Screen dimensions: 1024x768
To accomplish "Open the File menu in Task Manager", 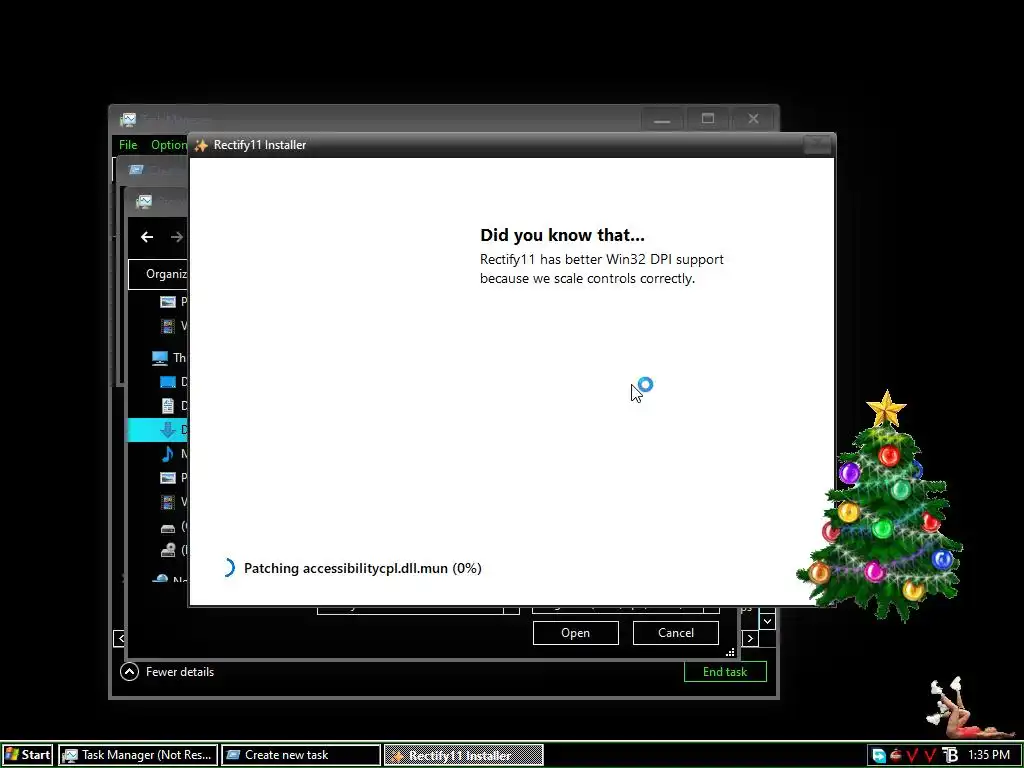I will click(x=128, y=145).
